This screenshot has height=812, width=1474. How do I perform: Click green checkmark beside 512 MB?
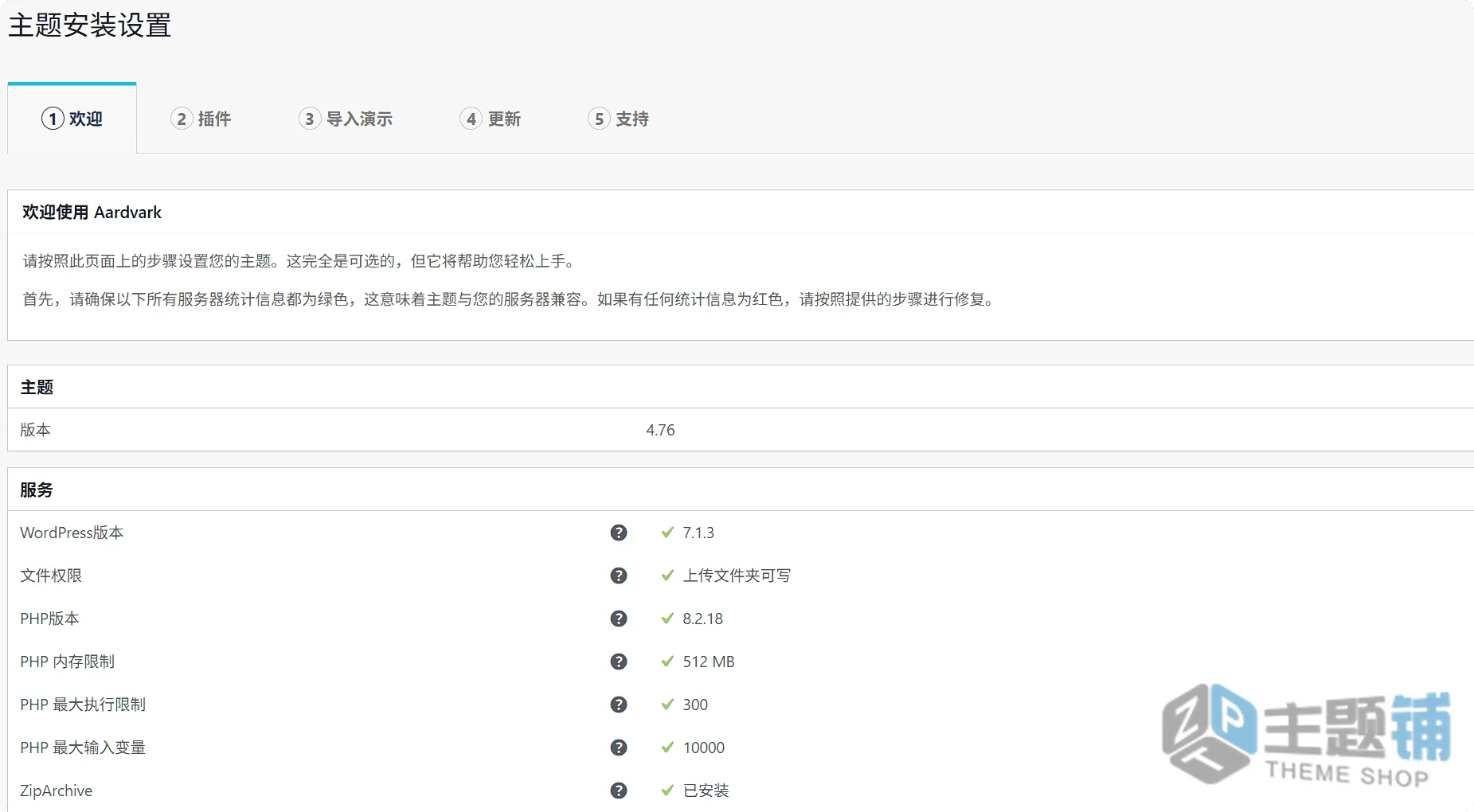667,662
